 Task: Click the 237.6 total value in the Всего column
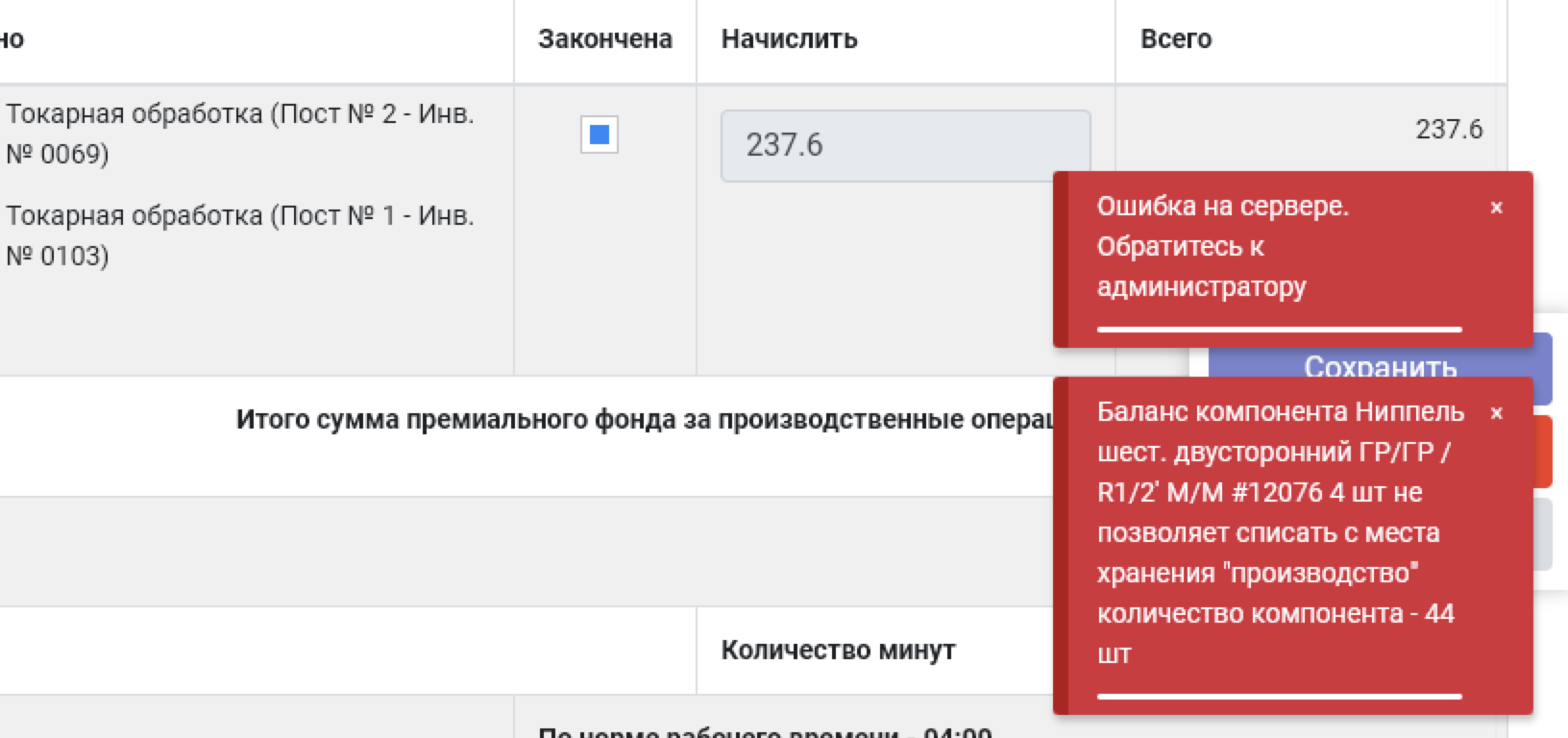(x=1449, y=129)
